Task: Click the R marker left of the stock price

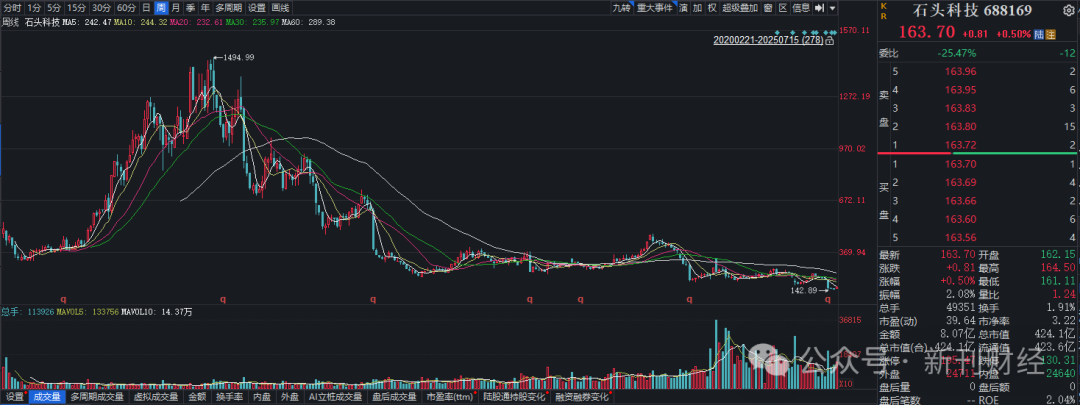Action: (x=883, y=16)
